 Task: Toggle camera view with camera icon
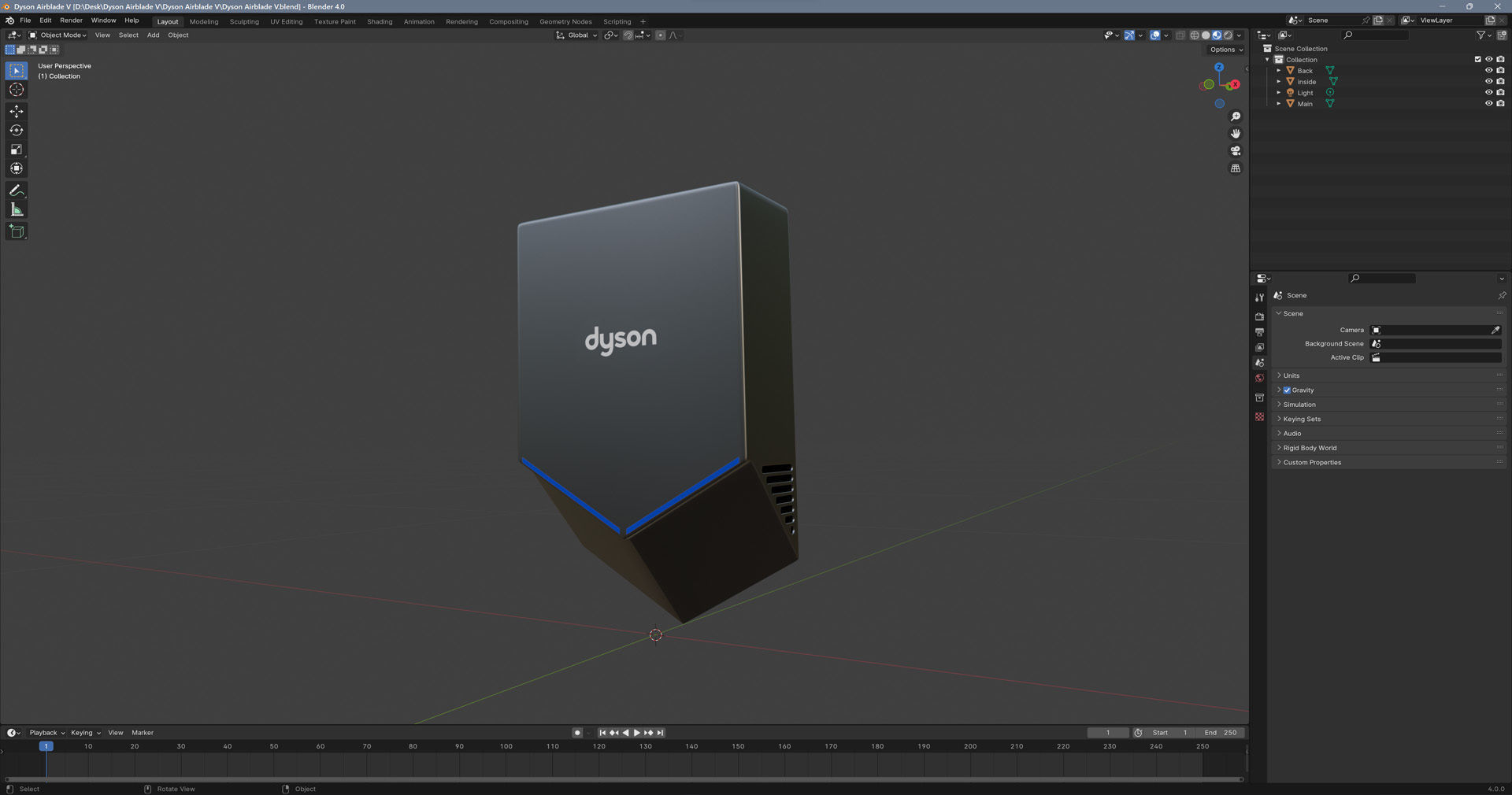[1236, 151]
